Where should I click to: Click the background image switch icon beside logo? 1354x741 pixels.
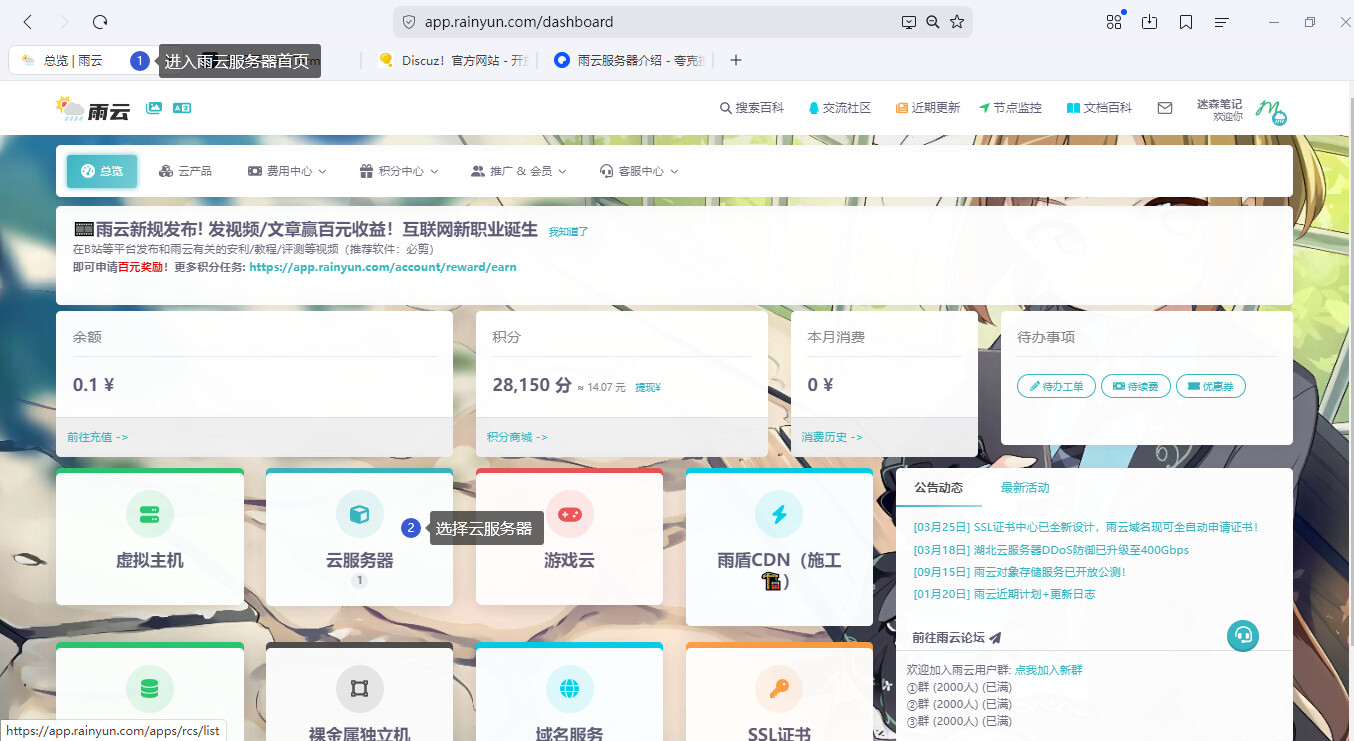154,107
